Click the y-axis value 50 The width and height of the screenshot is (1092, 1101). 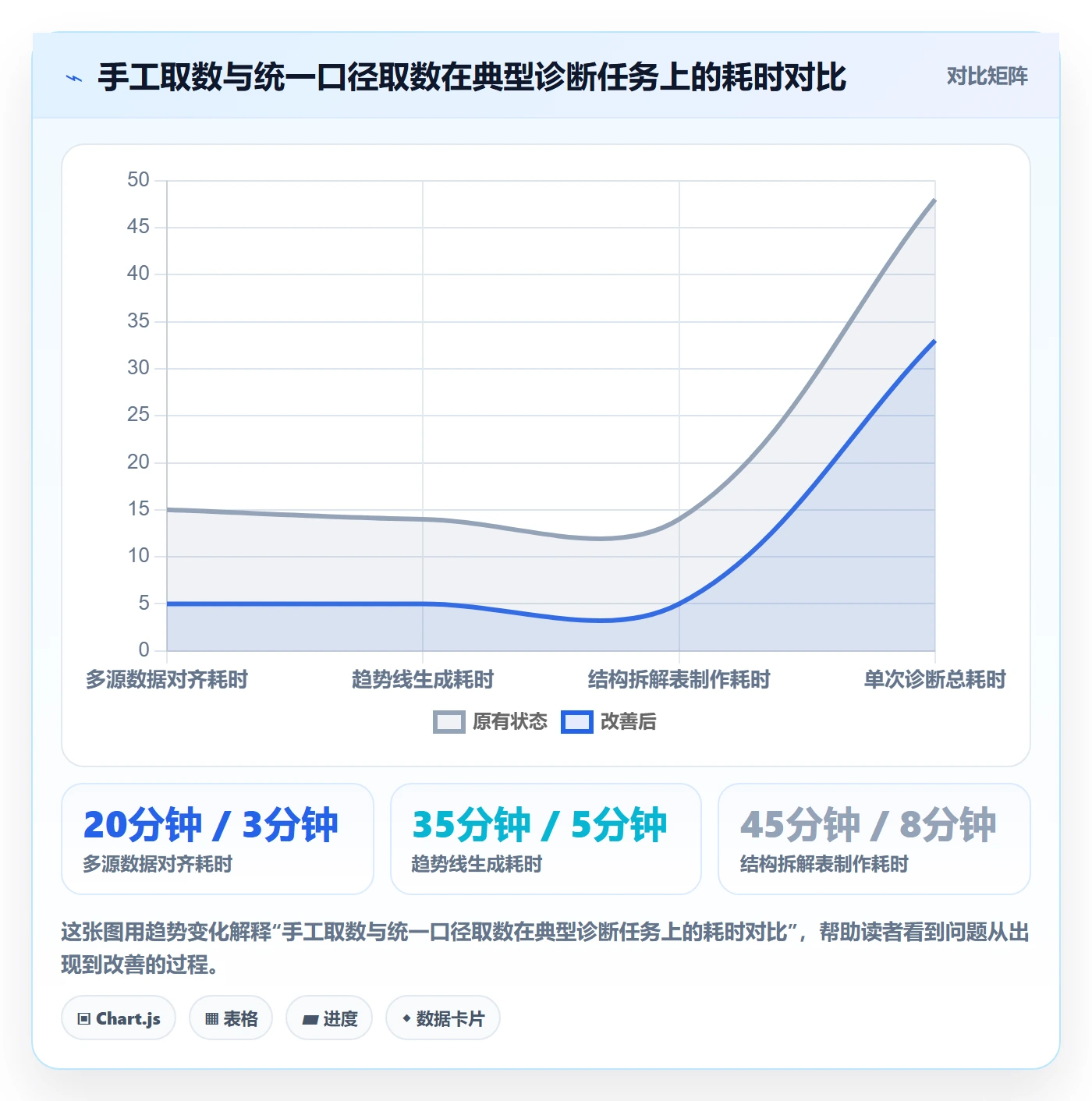pyautogui.click(x=138, y=180)
